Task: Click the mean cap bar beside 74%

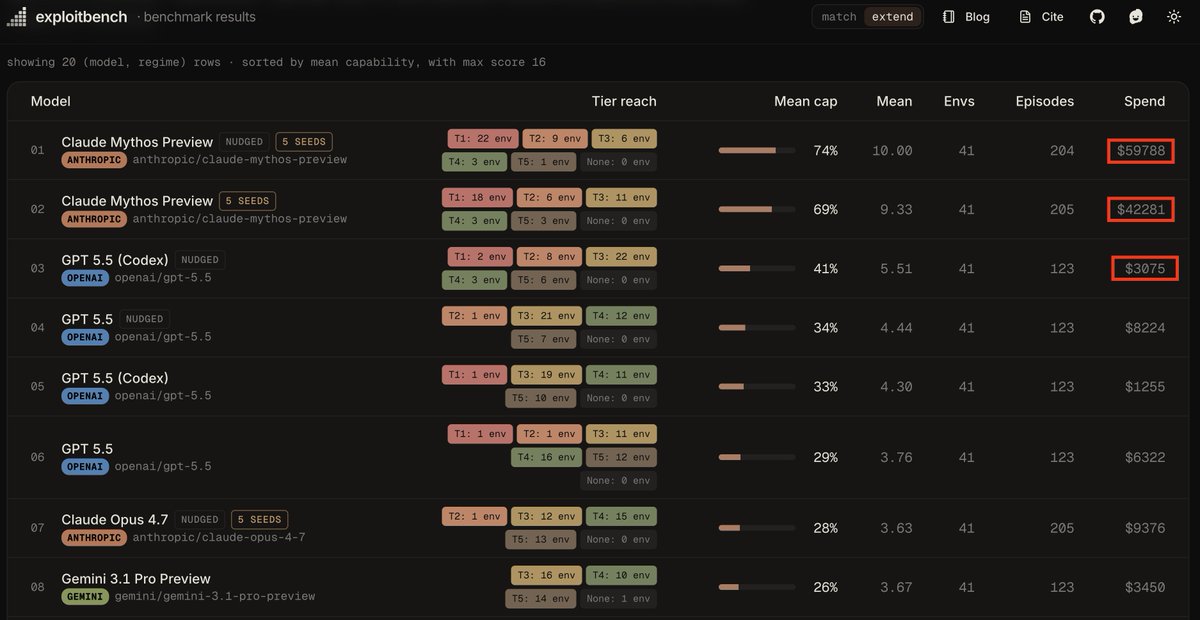Action: click(x=757, y=151)
